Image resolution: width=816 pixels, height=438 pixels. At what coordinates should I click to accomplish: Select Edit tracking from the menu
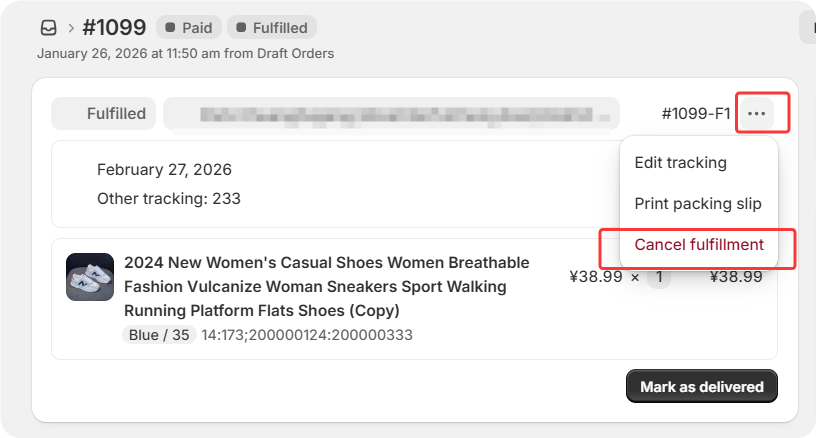(680, 163)
